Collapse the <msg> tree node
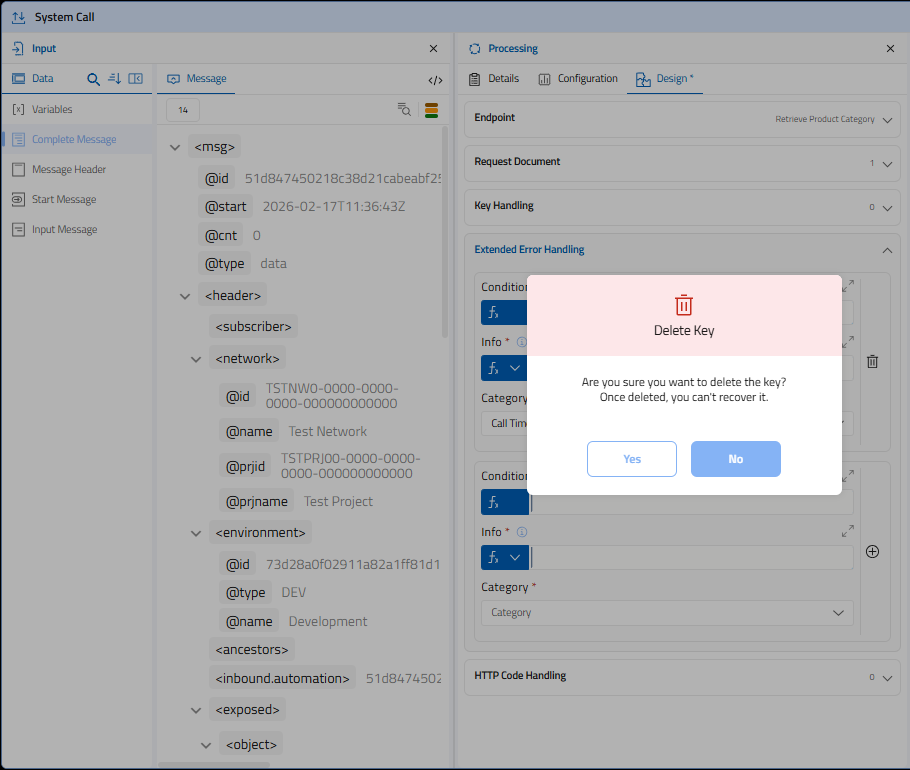This screenshot has height=770, width=910. click(x=176, y=148)
